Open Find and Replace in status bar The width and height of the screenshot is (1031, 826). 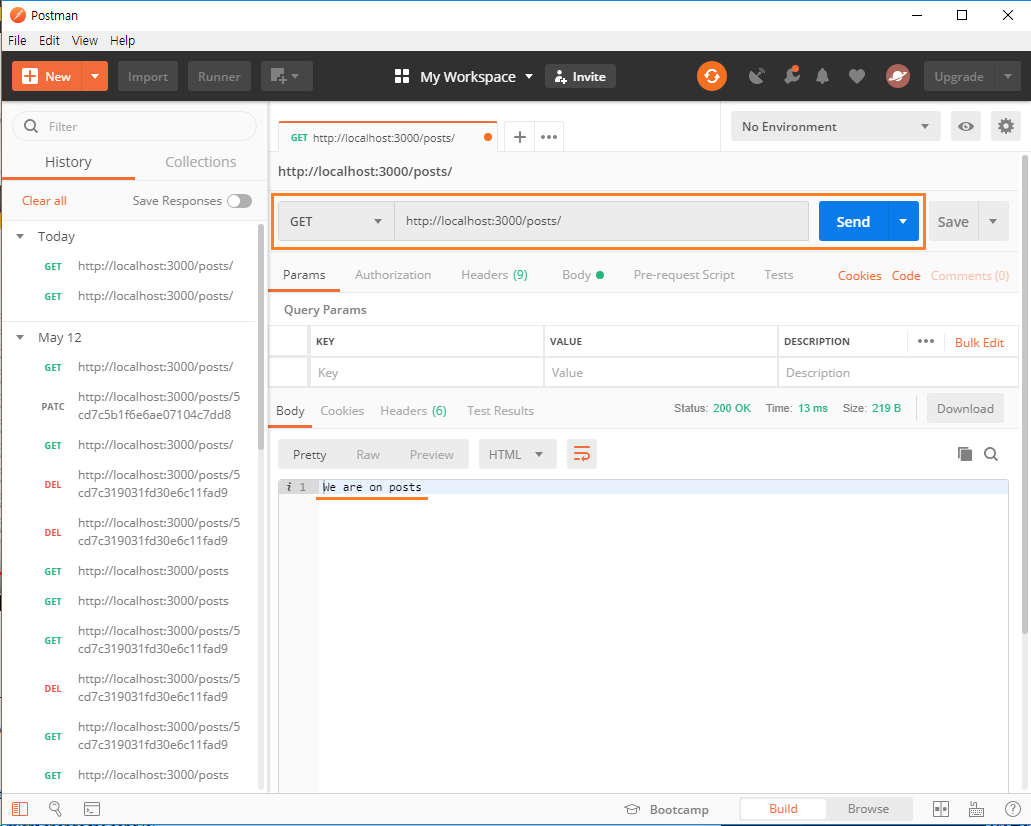click(55, 809)
